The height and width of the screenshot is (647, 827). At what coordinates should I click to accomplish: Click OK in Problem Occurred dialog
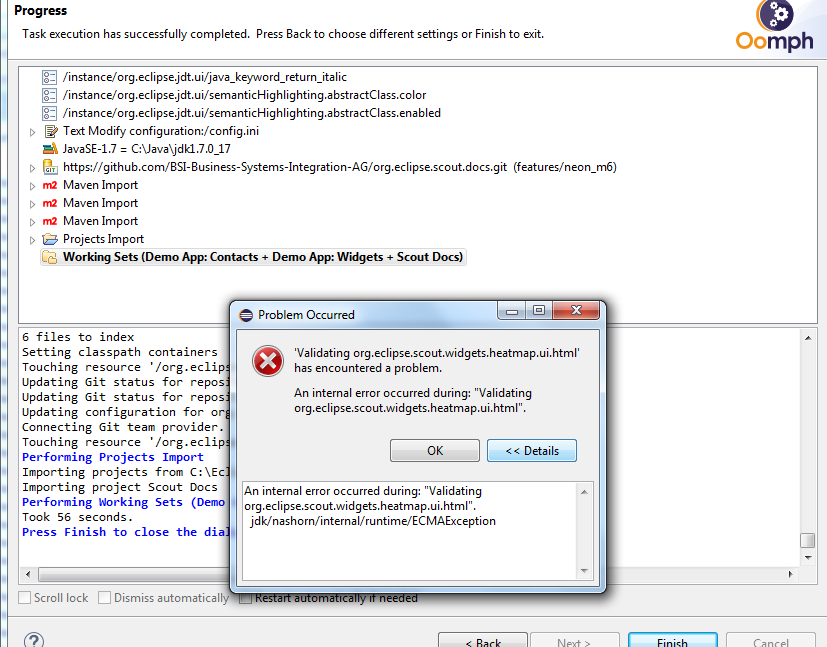pos(435,451)
